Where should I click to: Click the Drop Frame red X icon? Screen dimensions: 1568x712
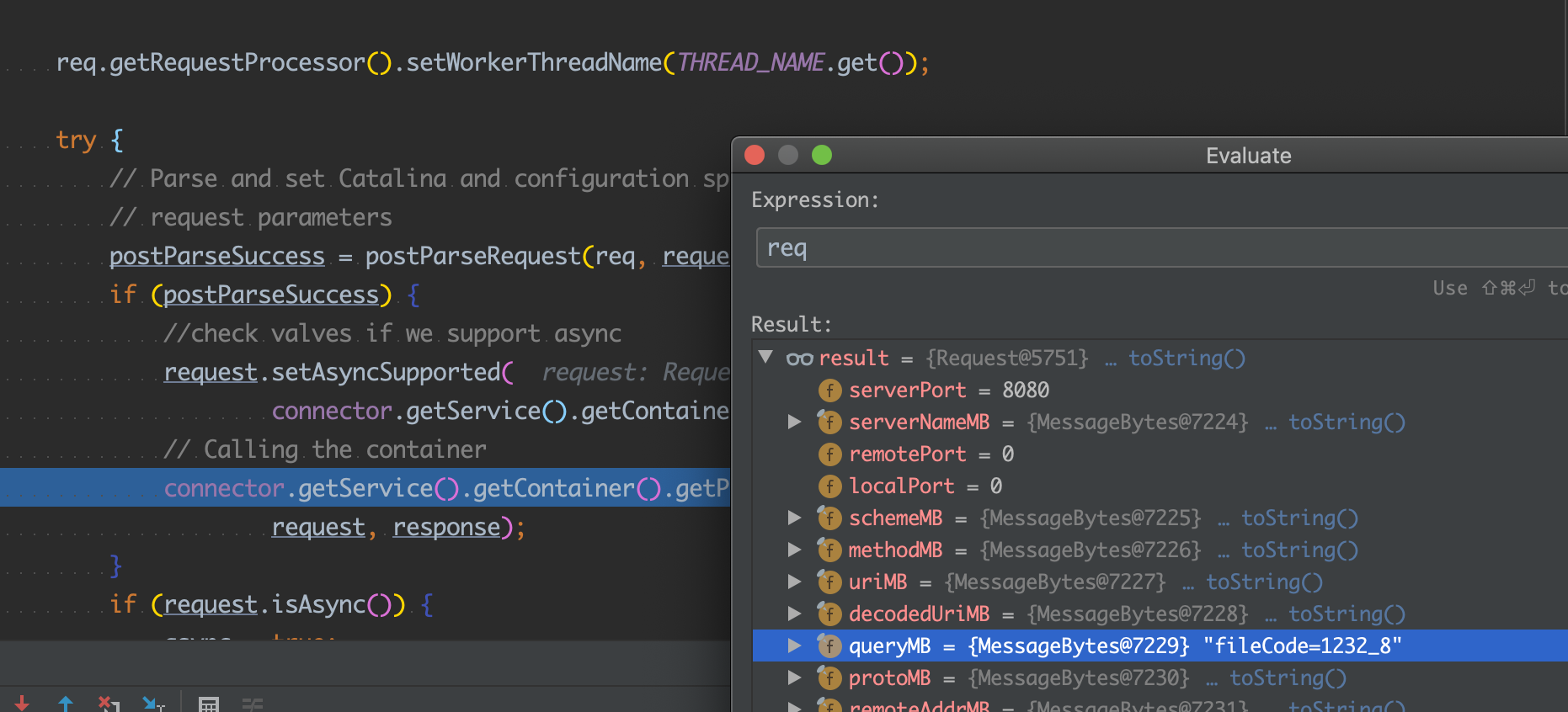click(109, 704)
